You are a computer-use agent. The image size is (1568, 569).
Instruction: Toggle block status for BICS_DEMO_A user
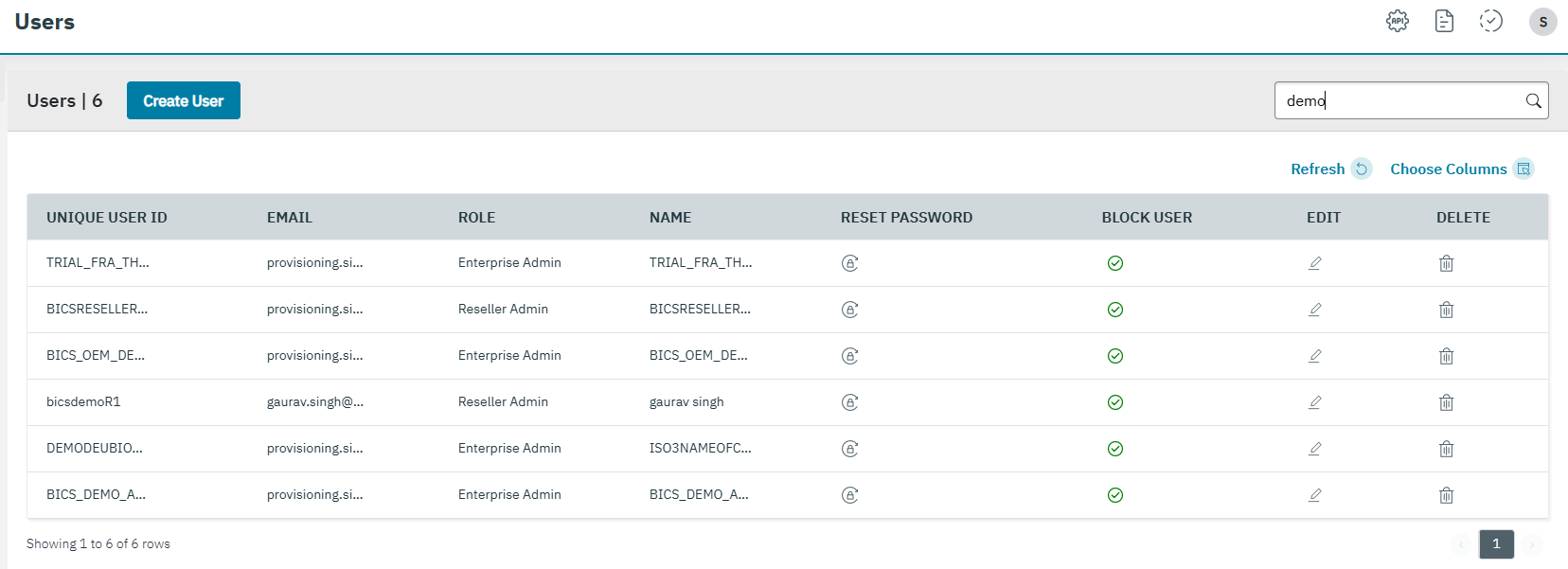(x=1115, y=495)
